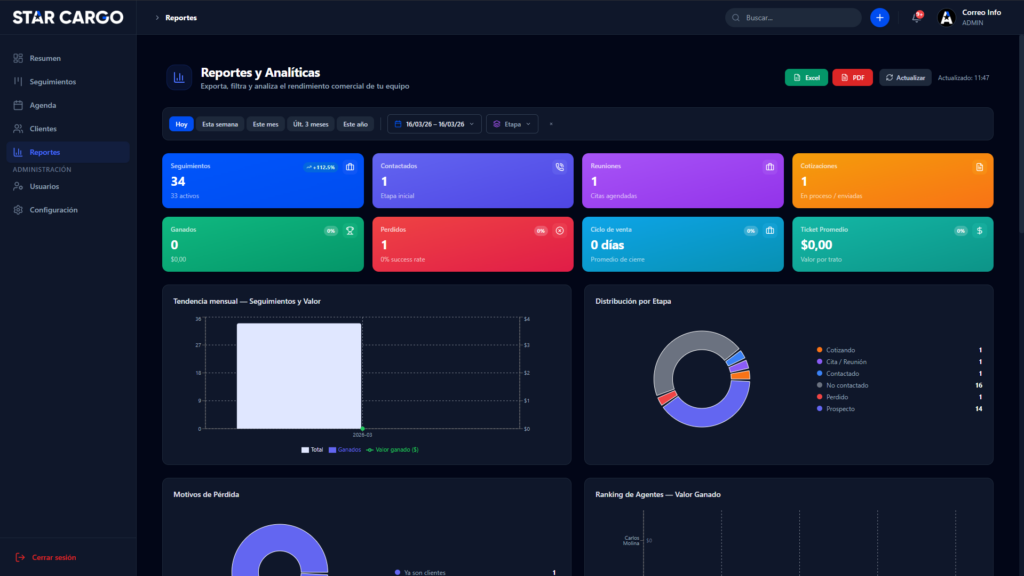
Task: Log out with Cerrar sesión
Action: tap(46, 557)
